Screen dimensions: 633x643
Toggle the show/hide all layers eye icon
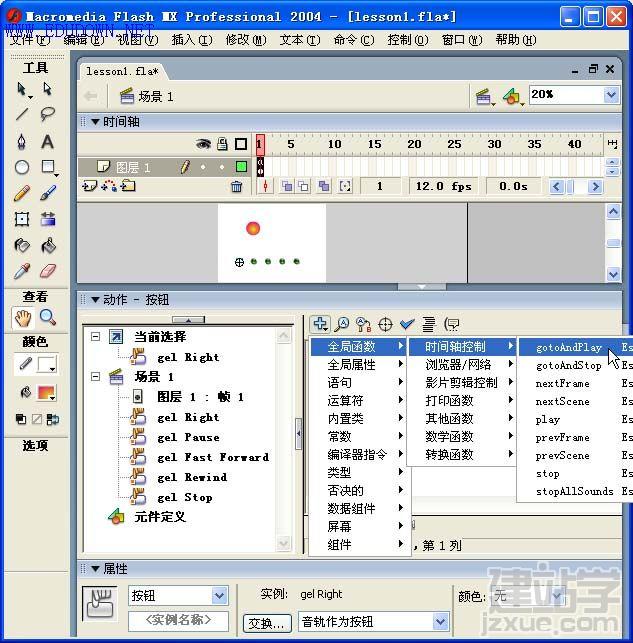coord(203,144)
